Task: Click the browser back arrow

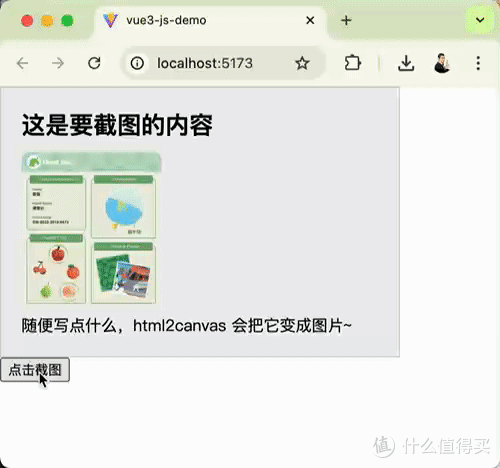Action: point(22,63)
